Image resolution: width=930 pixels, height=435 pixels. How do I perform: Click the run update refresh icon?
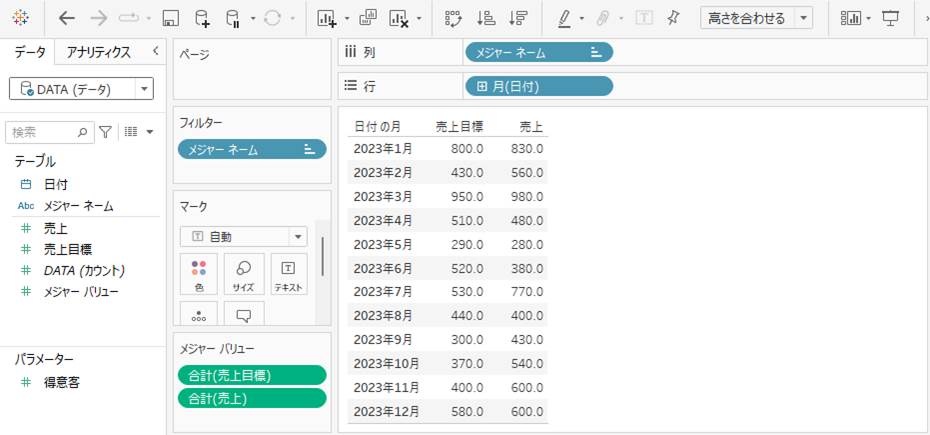[272, 19]
